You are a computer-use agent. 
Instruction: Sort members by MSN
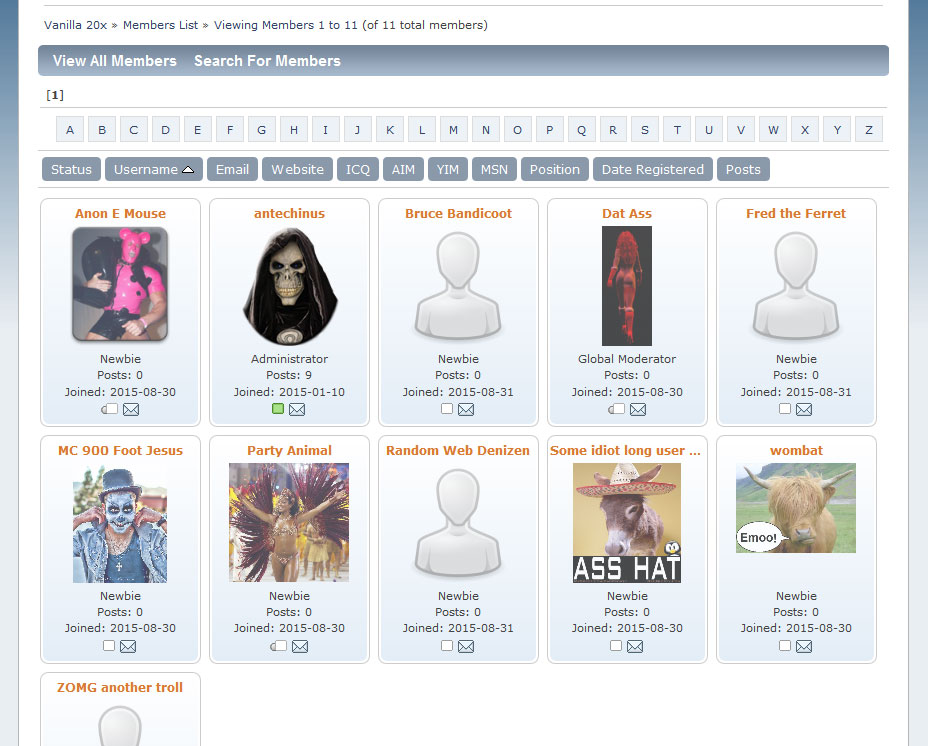pyautogui.click(x=494, y=169)
